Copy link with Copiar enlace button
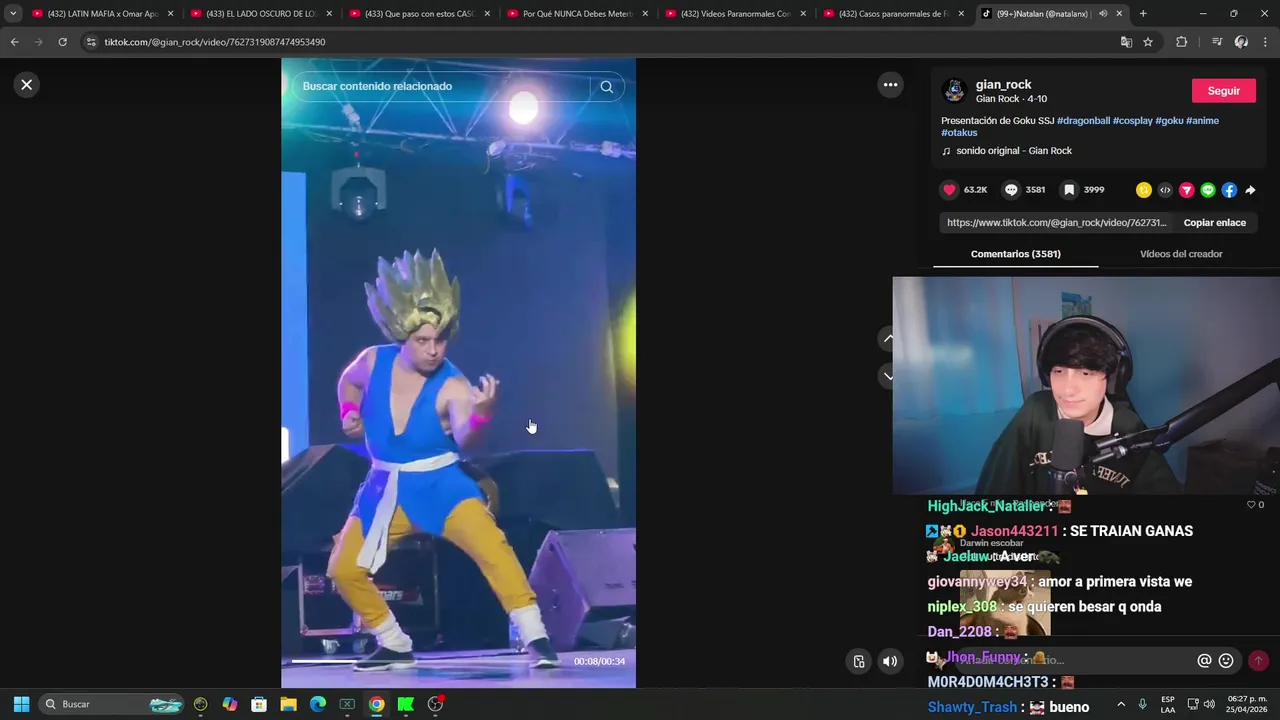1280x720 pixels. click(1214, 223)
